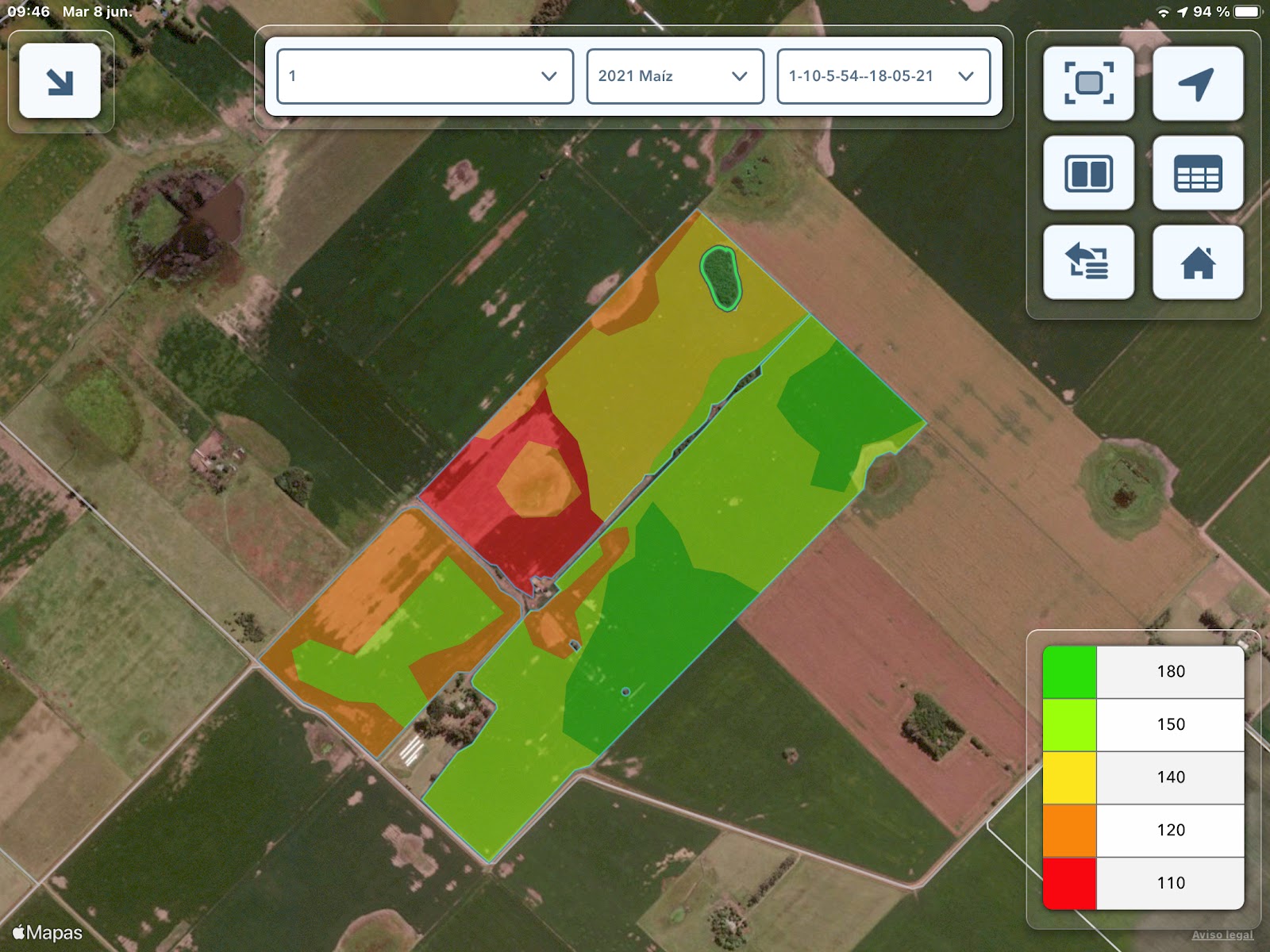This screenshot has width=1270, height=952.
Task: Open the split view columns icon
Action: (x=1088, y=173)
